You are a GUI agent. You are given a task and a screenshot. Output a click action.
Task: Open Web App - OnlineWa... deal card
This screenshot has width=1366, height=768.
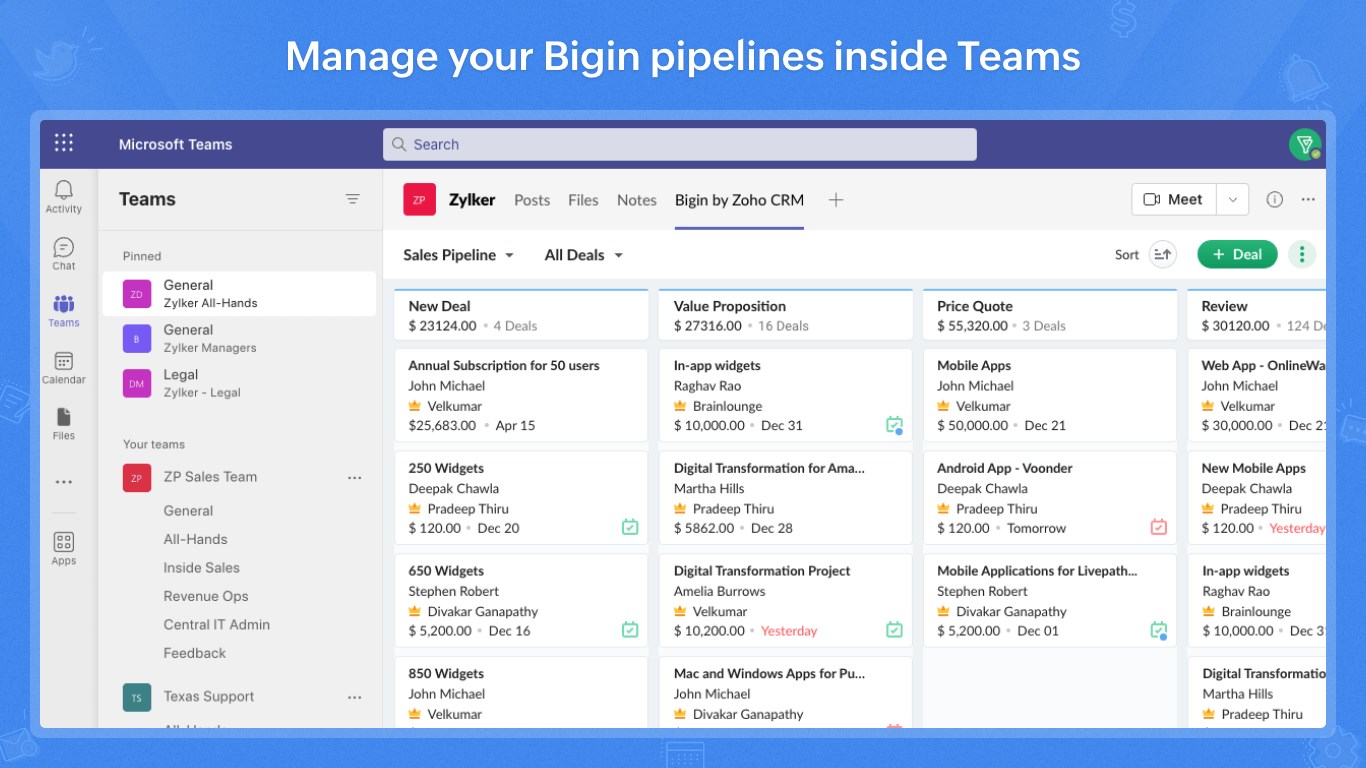click(x=1257, y=395)
